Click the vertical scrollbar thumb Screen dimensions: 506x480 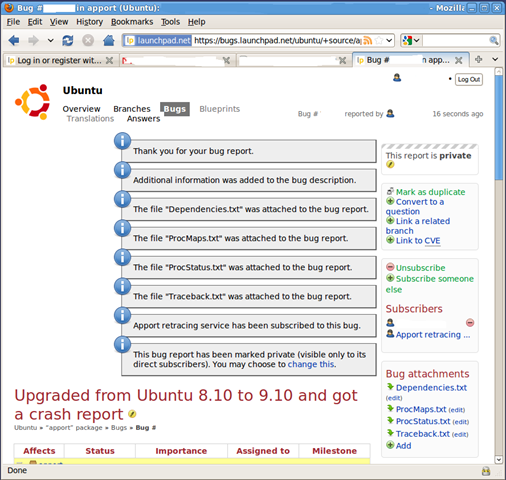coord(499,127)
